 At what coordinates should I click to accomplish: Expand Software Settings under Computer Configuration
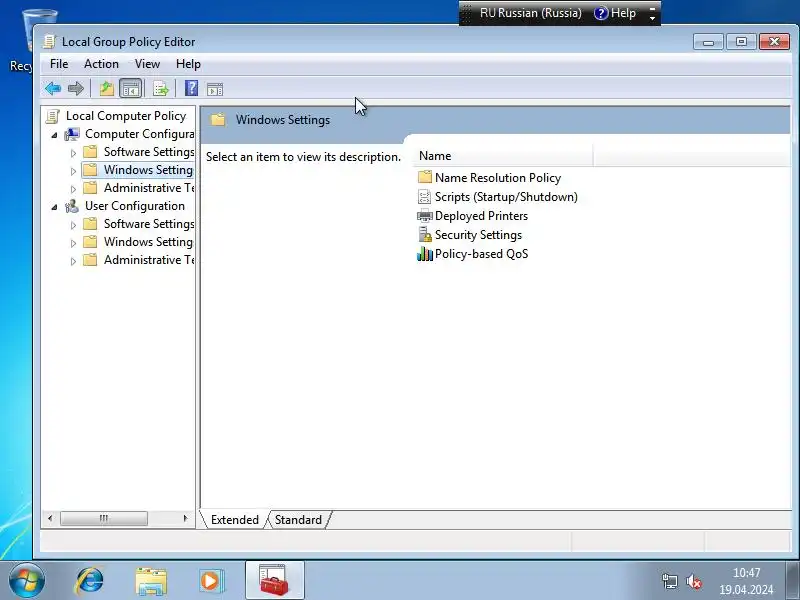coord(73,153)
